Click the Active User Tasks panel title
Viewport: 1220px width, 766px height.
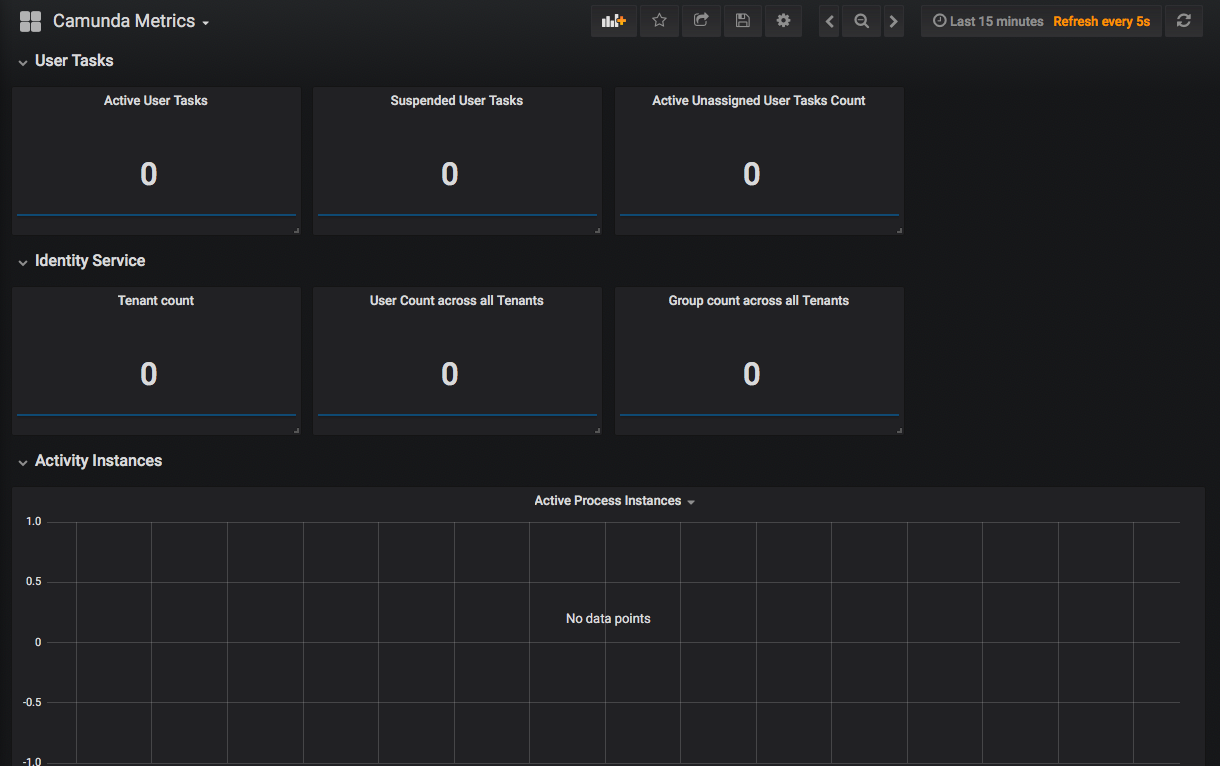coord(156,100)
